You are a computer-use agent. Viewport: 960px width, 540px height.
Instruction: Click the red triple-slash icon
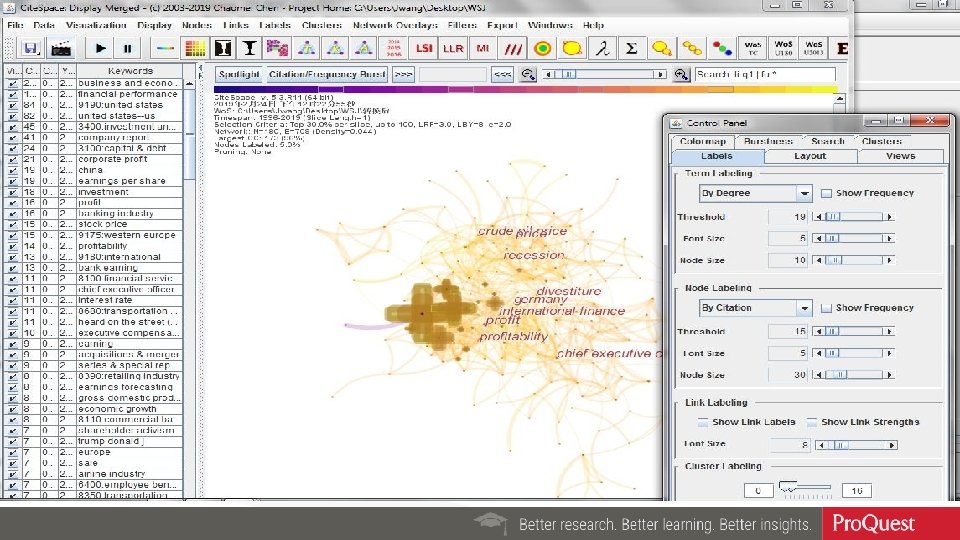pyautogui.click(x=512, y=48)
